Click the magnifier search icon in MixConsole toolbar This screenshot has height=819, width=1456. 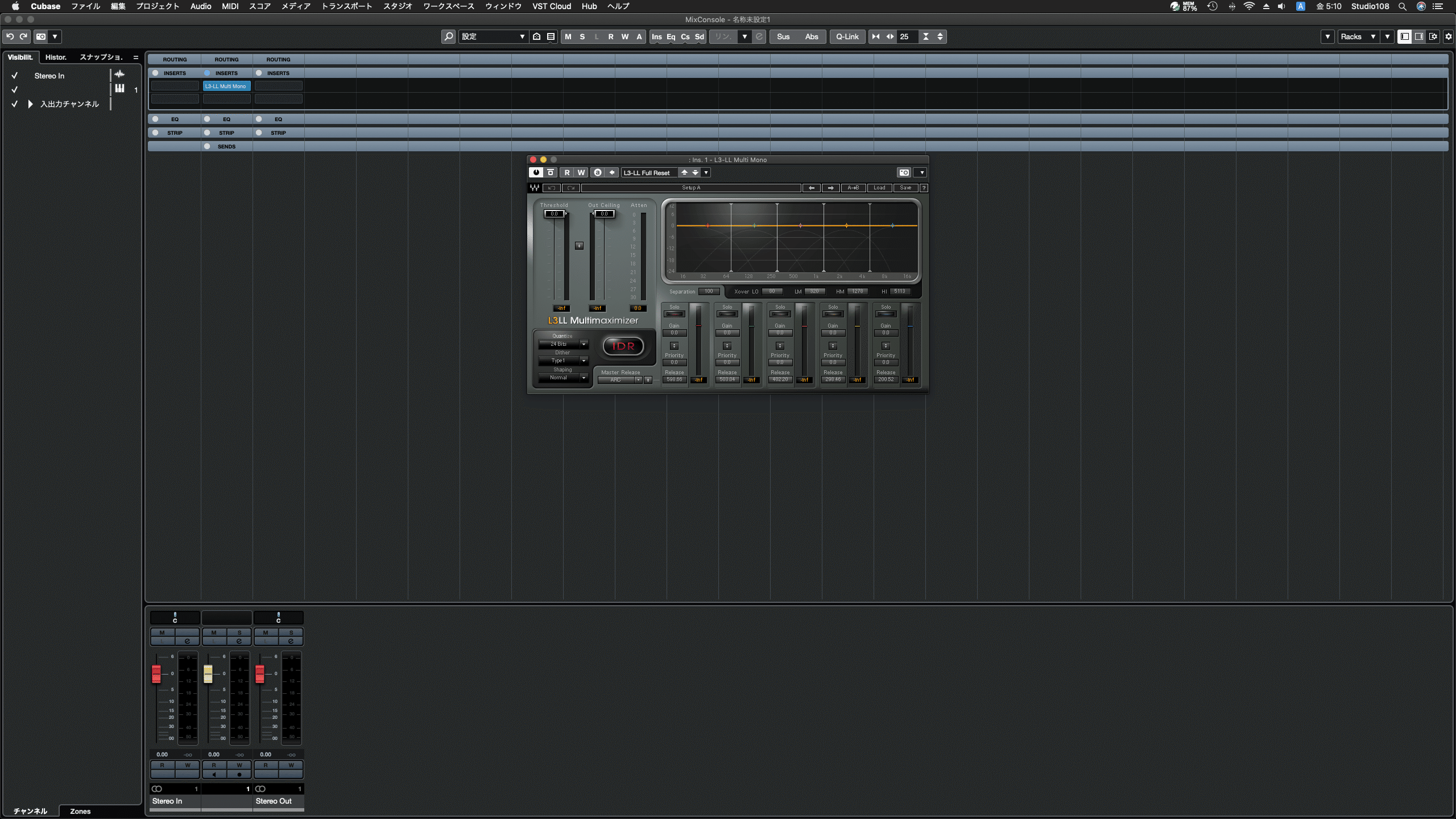448,36
